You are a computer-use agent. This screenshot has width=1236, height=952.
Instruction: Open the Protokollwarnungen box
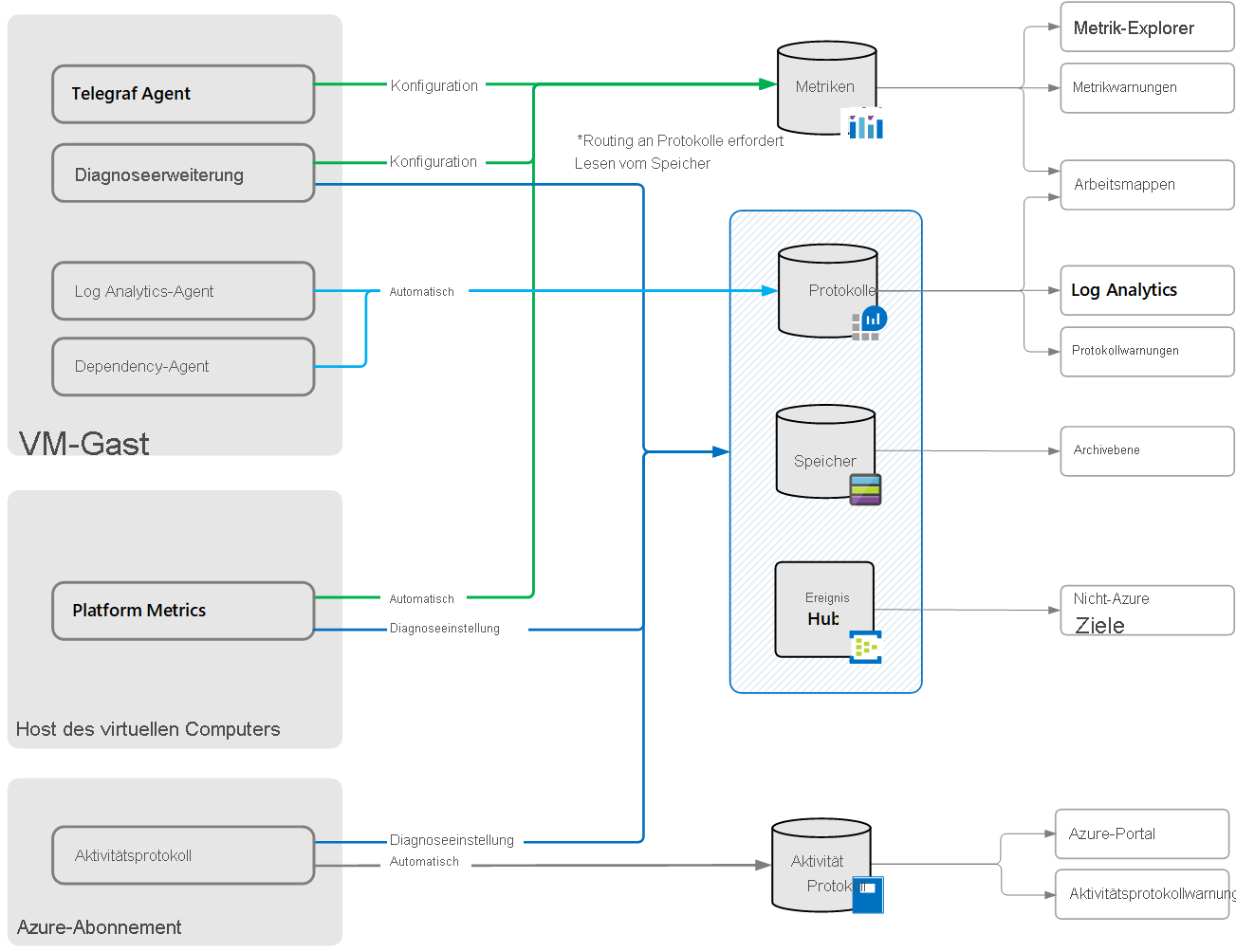[1147, 352]
